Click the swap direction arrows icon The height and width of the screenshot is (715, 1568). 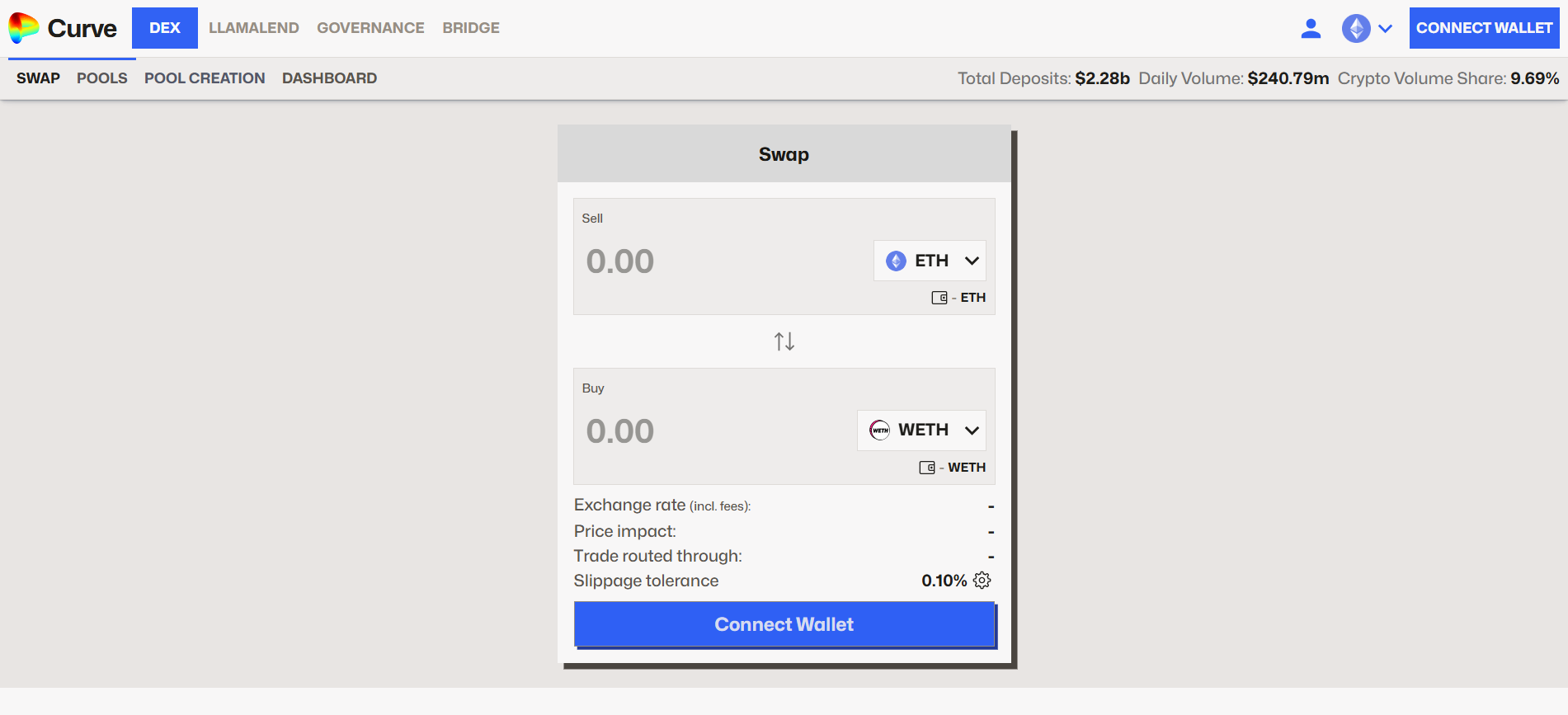784,341
